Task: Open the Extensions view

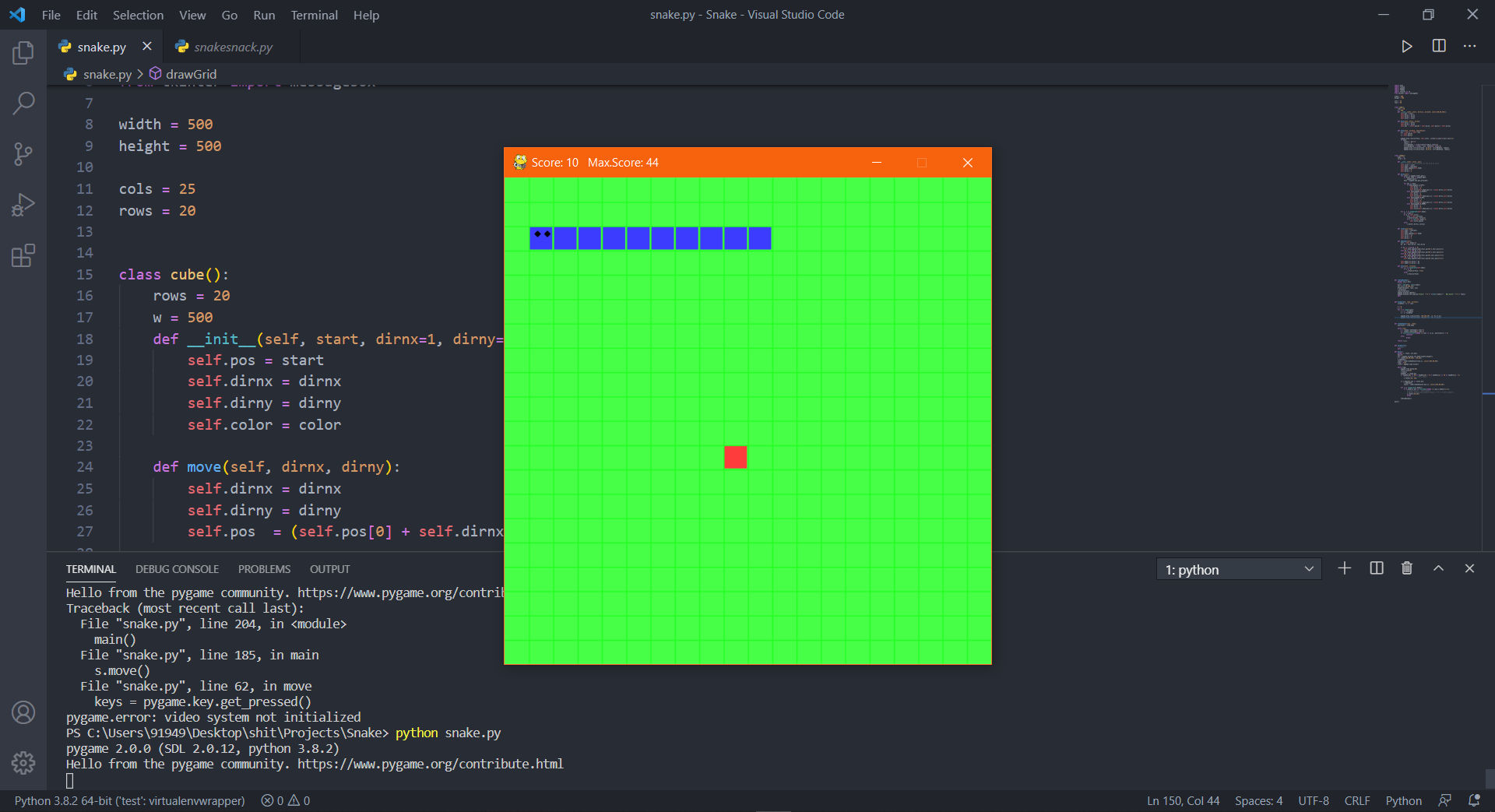Action: pos(23,255)
